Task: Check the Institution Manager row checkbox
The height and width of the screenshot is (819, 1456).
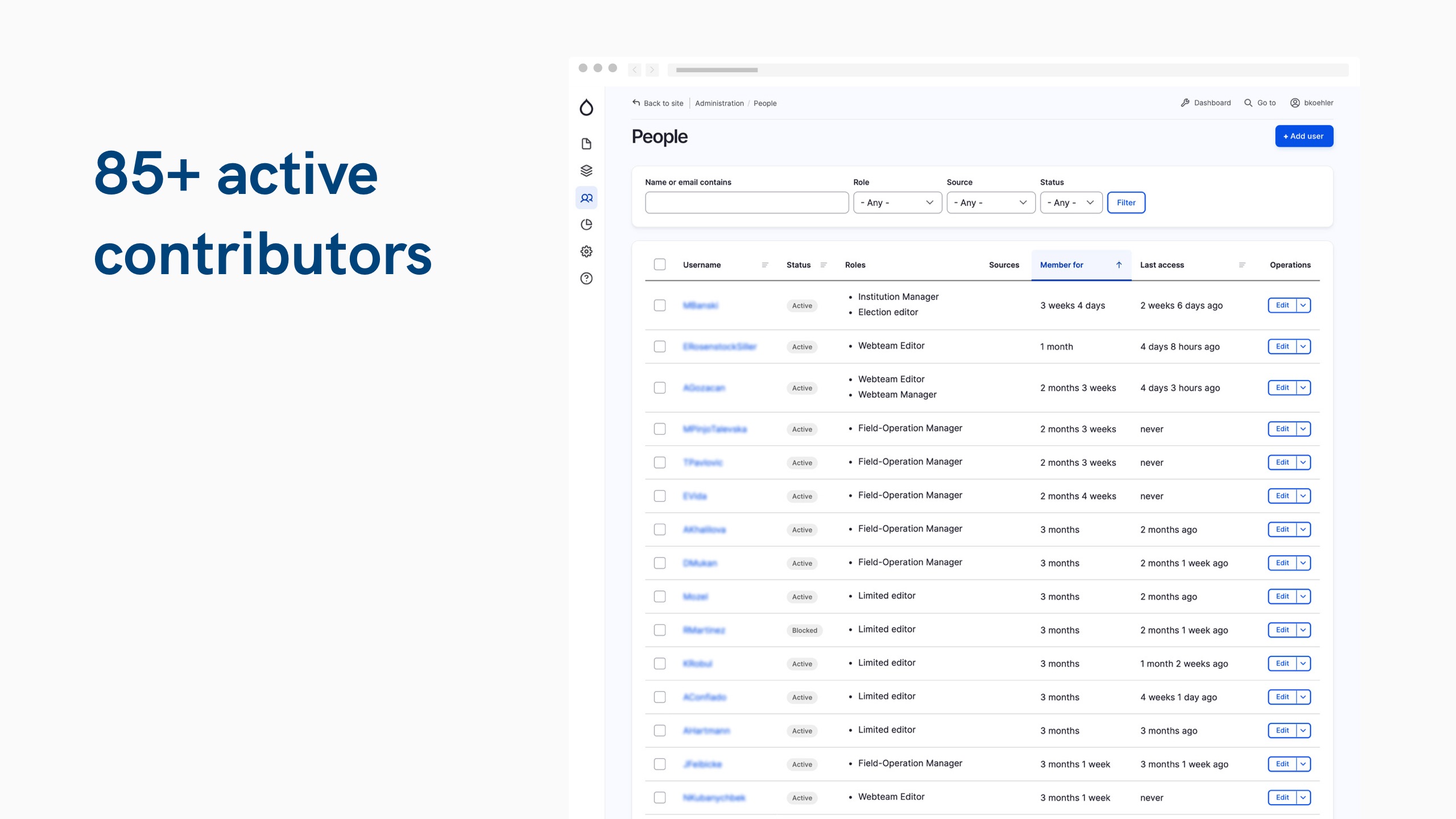Action: click(x=660, y=305)
